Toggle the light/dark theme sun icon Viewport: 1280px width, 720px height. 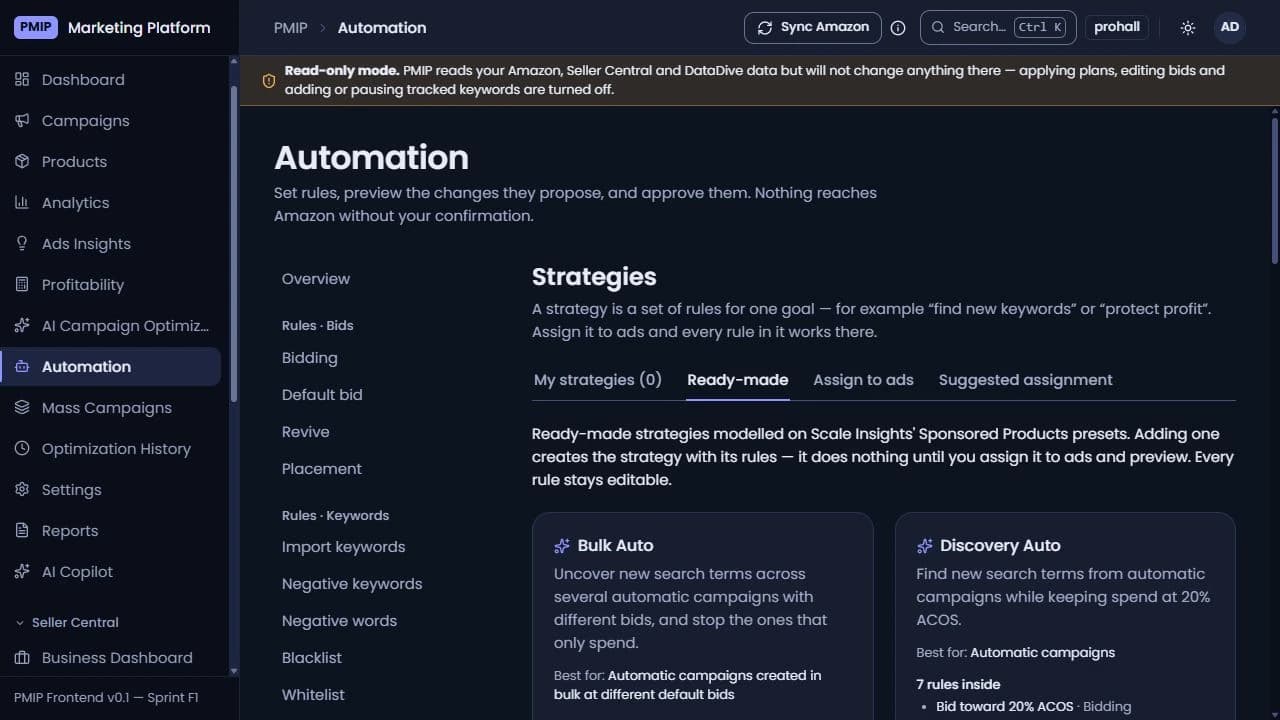[x=1188, y=28]
